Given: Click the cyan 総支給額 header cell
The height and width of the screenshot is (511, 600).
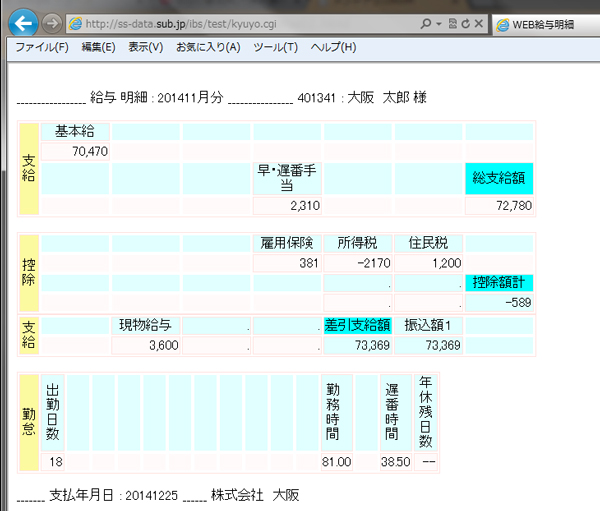Looking at the screenshot, I should coord(499,178).
